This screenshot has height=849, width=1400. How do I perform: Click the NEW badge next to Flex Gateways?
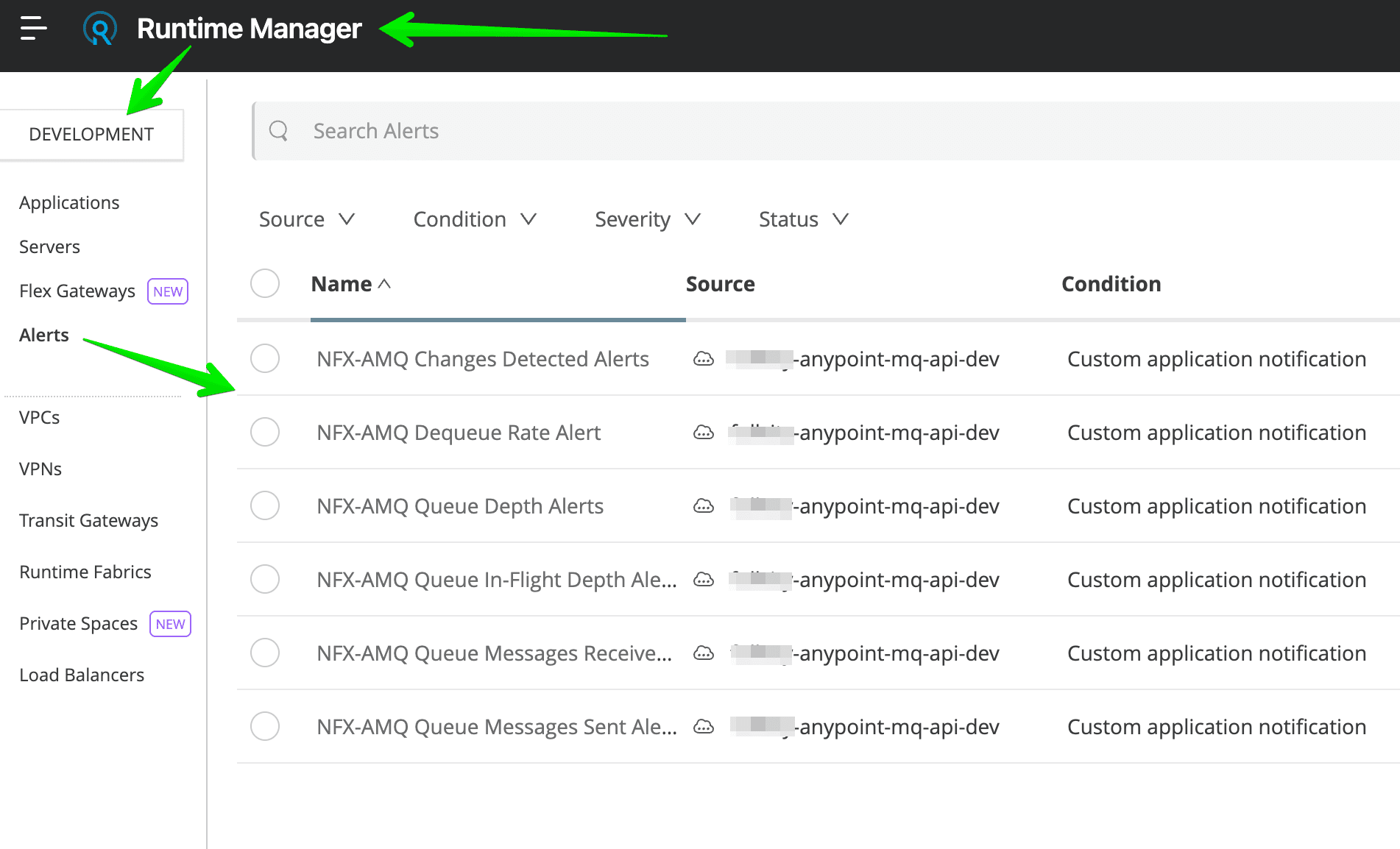[168, 291]
